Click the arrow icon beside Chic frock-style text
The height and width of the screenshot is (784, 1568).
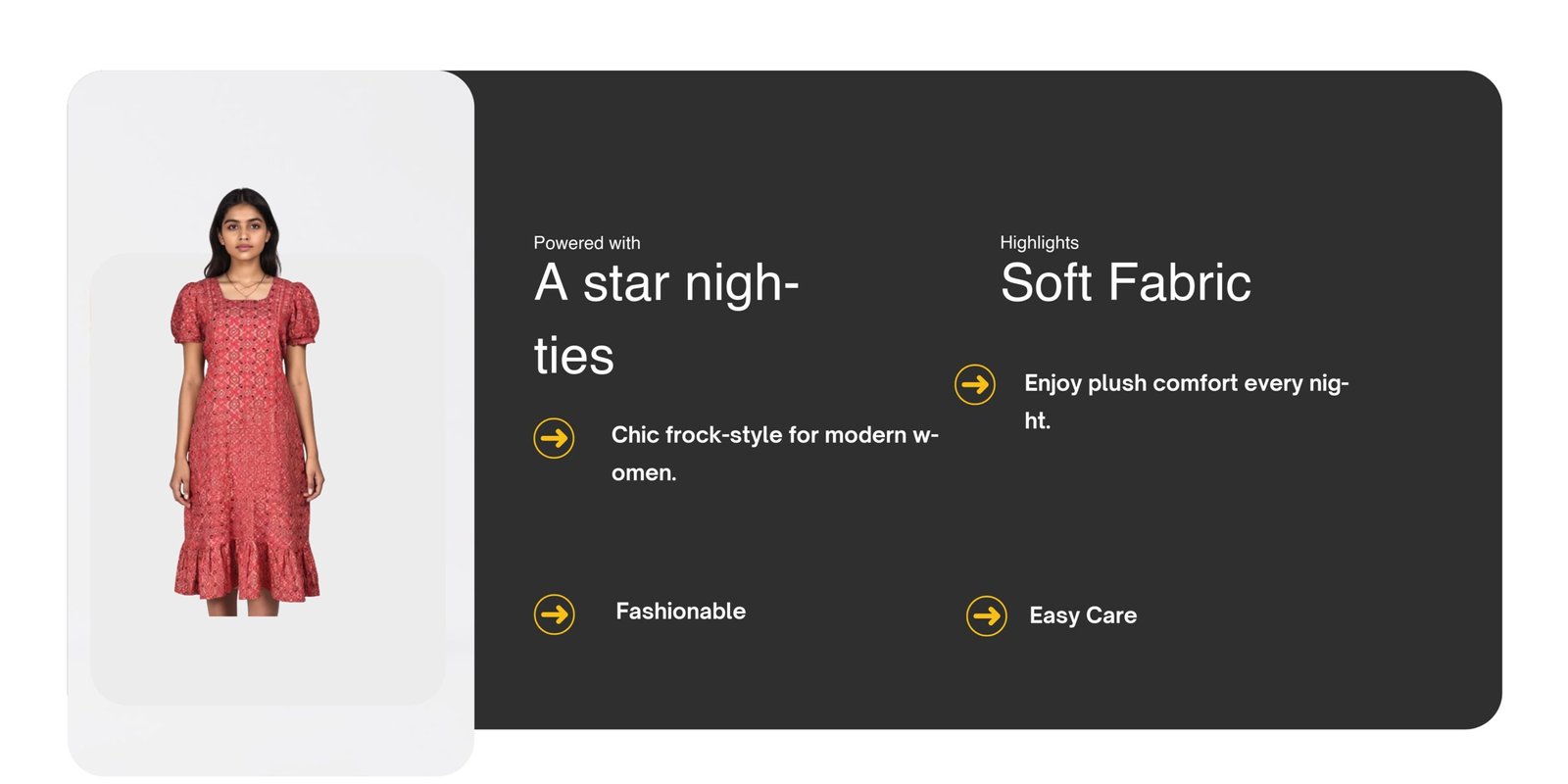coord(554,438)
